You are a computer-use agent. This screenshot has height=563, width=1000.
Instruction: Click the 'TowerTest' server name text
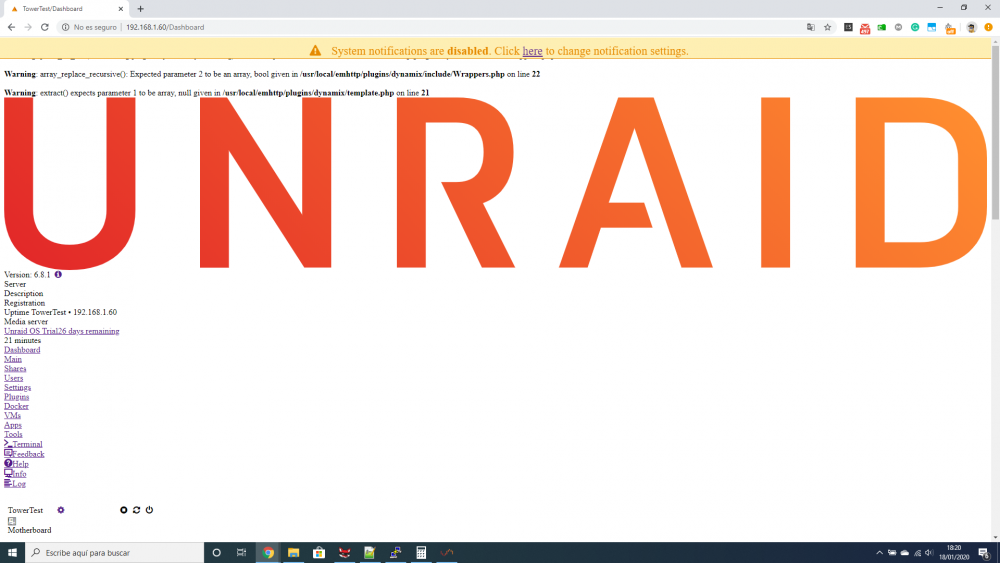tap(26, 510)
